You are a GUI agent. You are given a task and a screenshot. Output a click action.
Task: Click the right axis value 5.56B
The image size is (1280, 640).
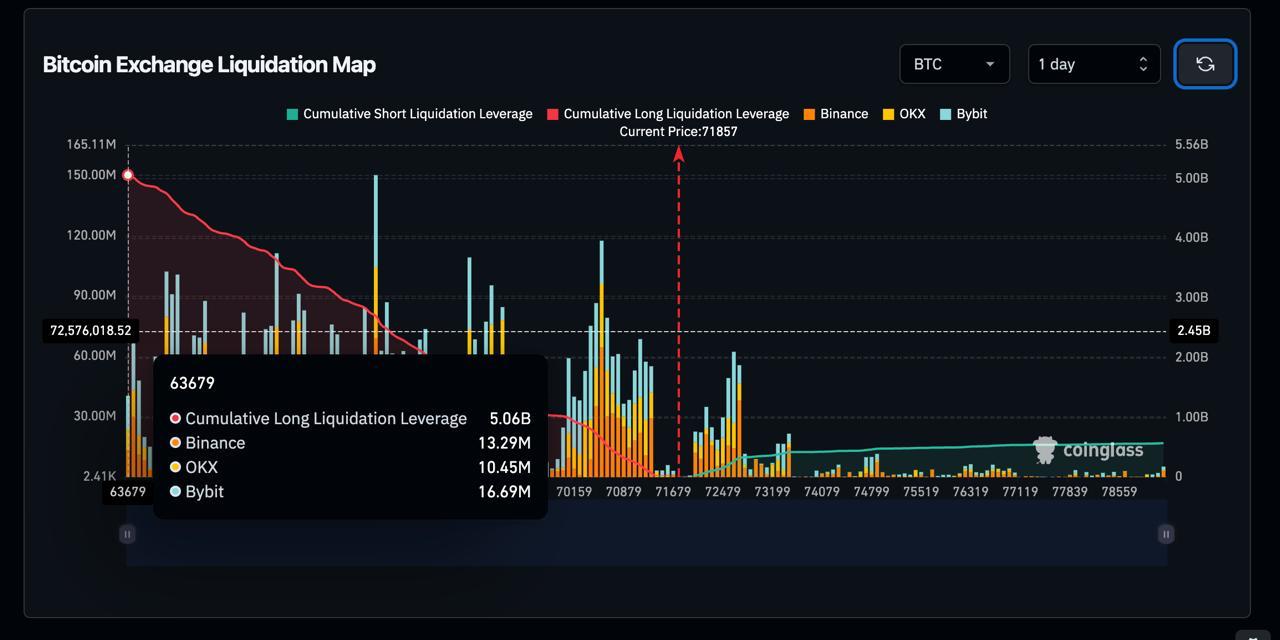click(x=1192, y=145)
